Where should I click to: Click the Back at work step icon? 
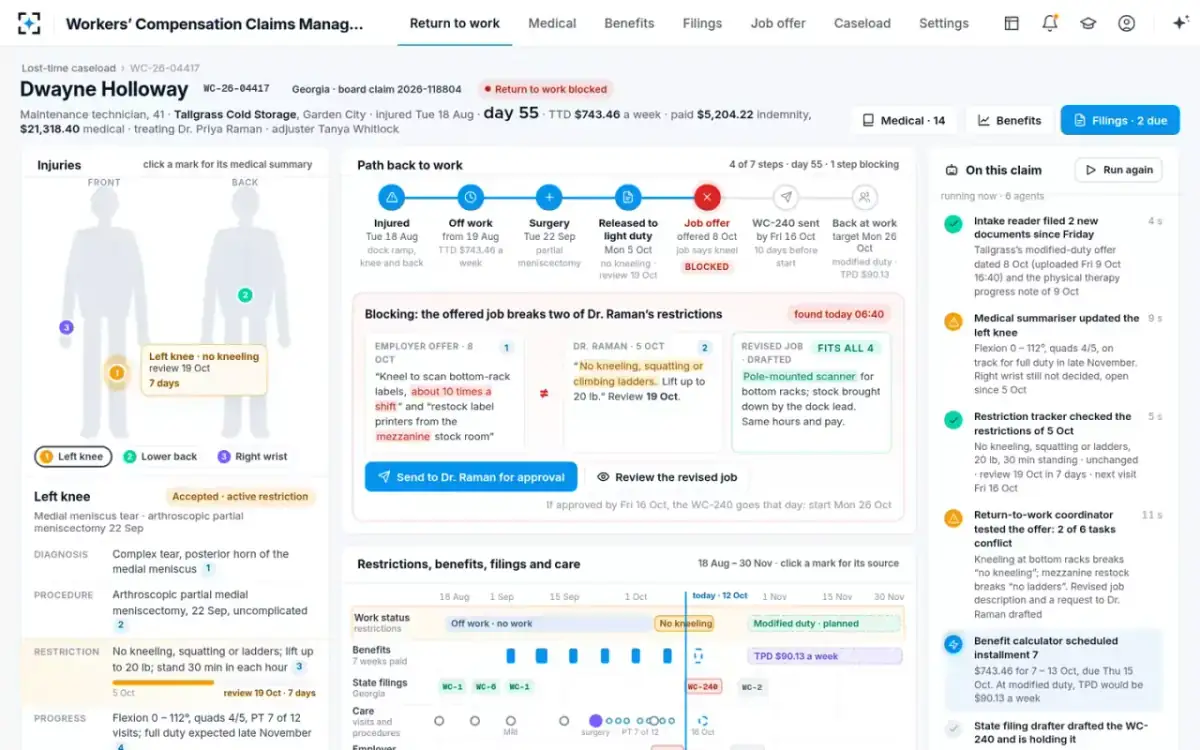pos(865,197)
